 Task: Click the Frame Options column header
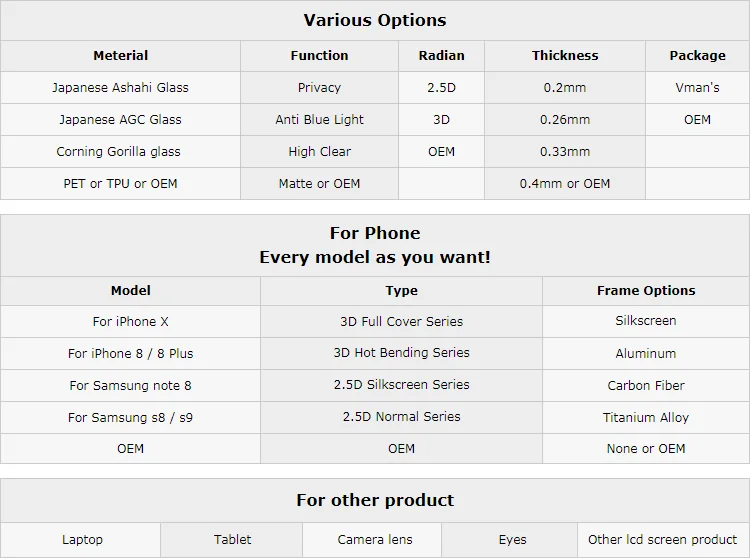click(x=646, y=291)
